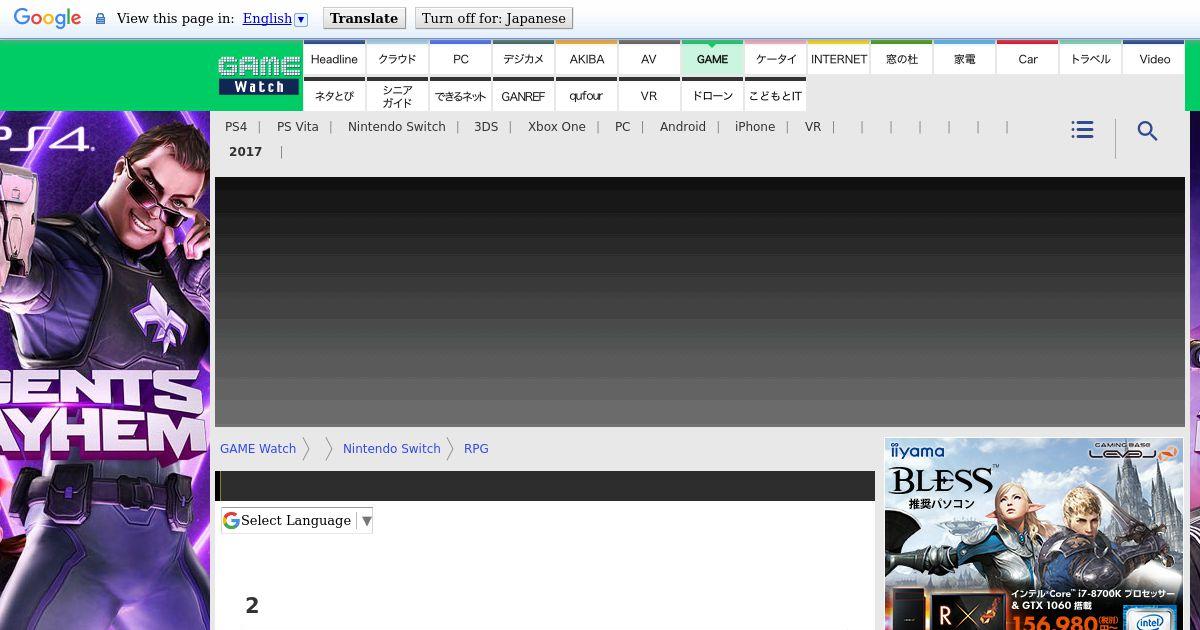
Task: Click Turn off for: Japanese button
Action: click(x=494, y=18)
